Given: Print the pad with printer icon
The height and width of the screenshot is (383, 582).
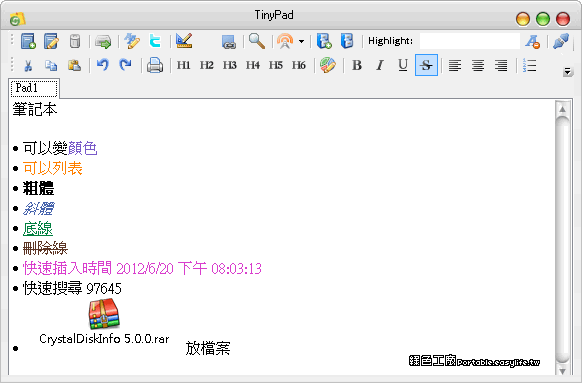Looking at the screenshot, I should (x=155, y=65).
